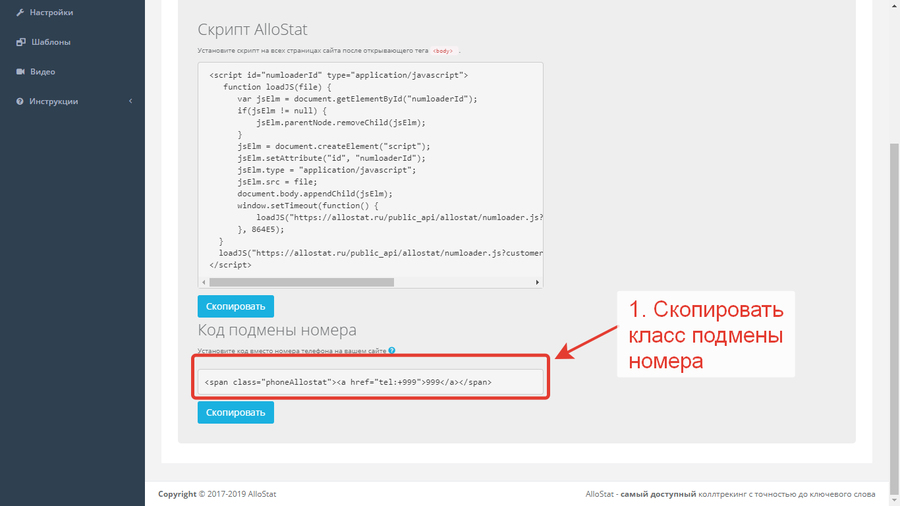Click the right arrow of code scrollbar
Screen dimensions: 900x506
[537, 282]
